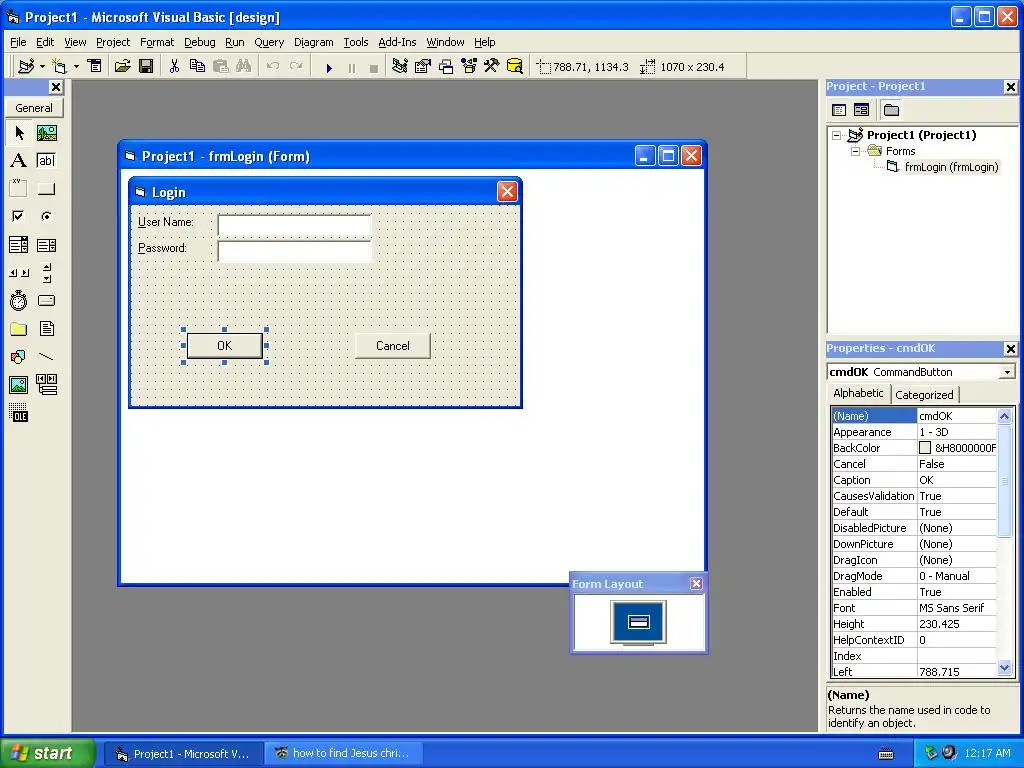Open the Form Layout Window toolbar icon
The width and height of the screenshot is (1024, 768).
[x=446, y=66]
